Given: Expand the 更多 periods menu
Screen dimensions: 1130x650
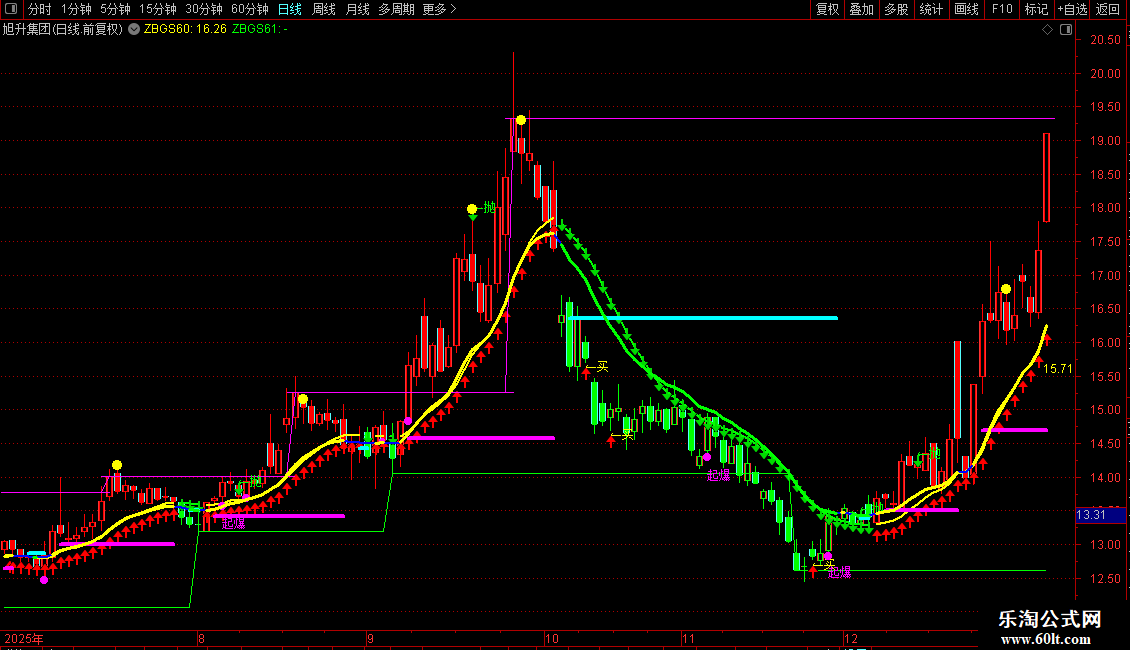Looking at the screenshot, I should 439,9.
